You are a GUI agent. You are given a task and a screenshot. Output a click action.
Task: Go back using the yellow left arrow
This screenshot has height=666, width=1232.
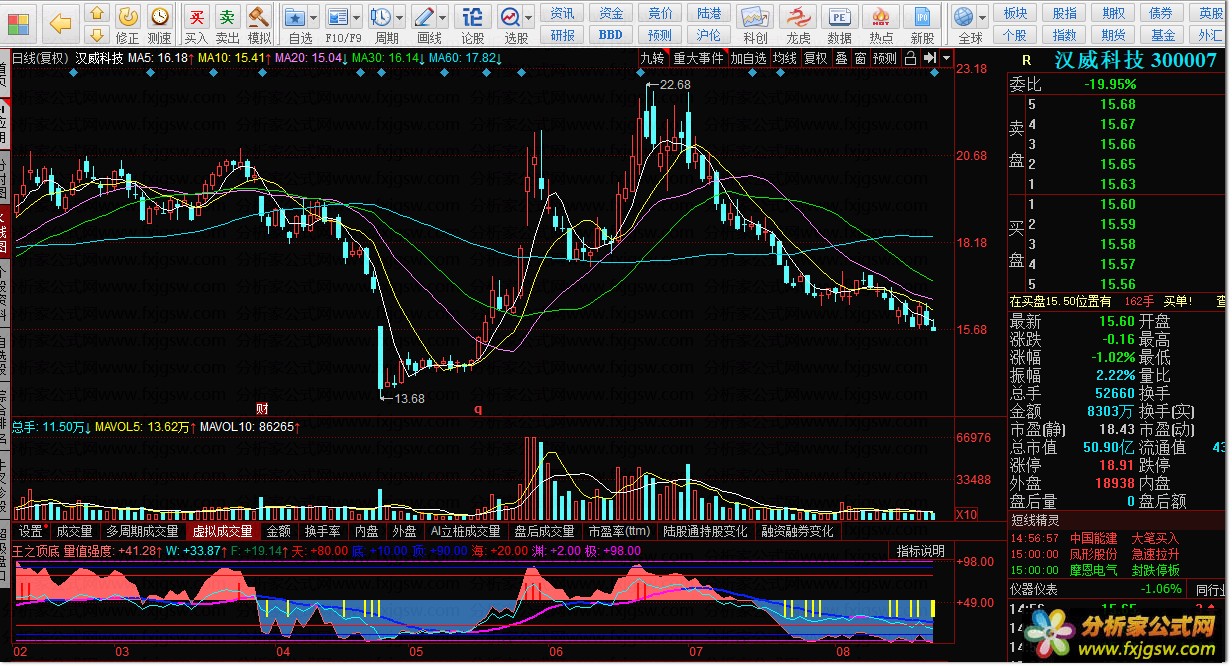pos(61,22)
